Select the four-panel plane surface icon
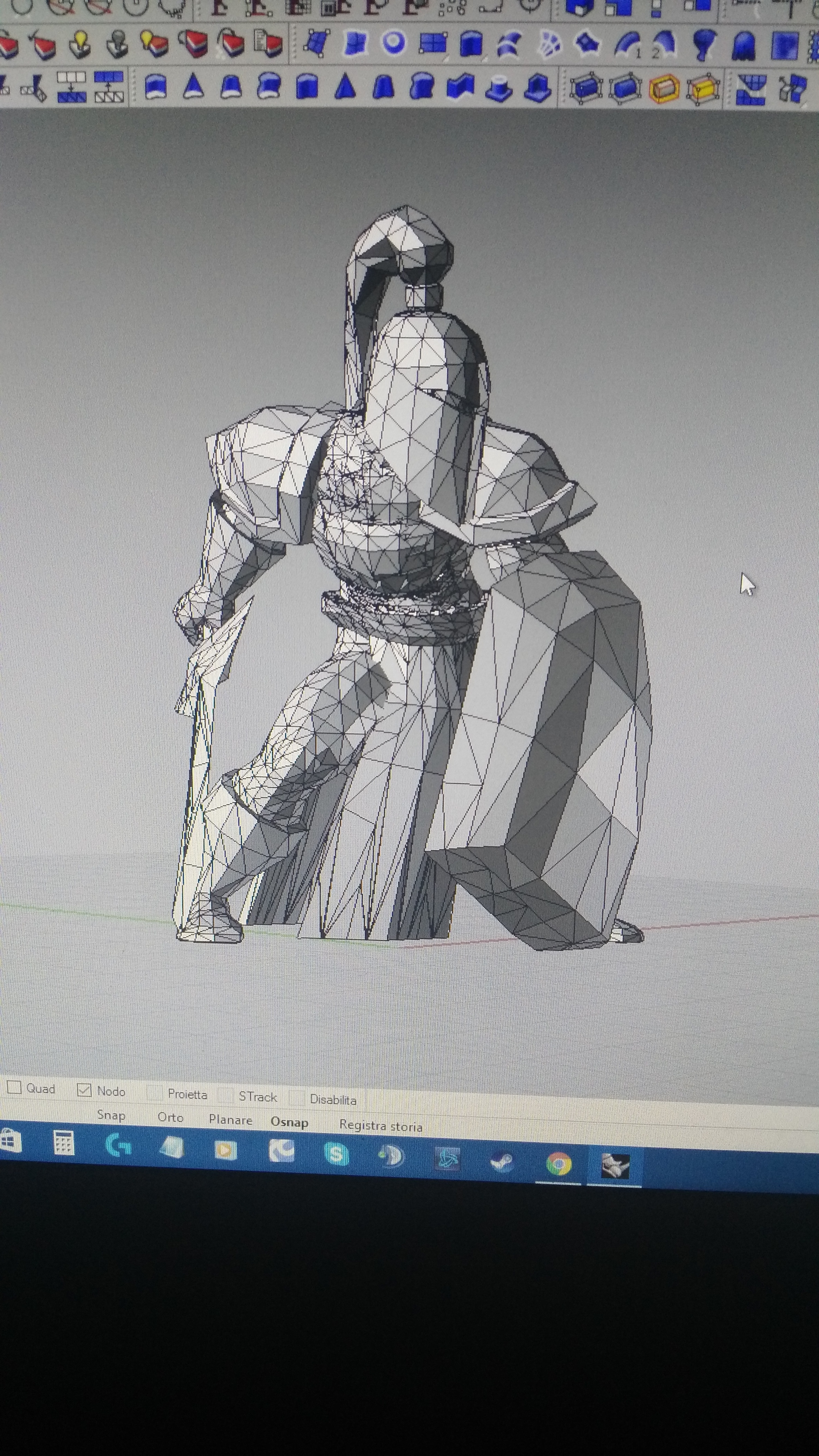Screen dimensions: 819x1456 point(433,43)
